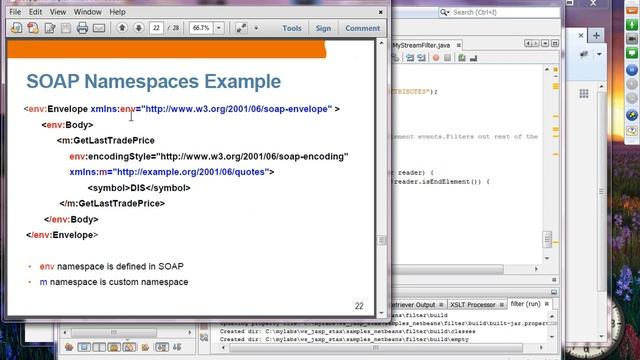Click the zoom level field showing 66.7%
640x360 pixels.
click(201, 28)
